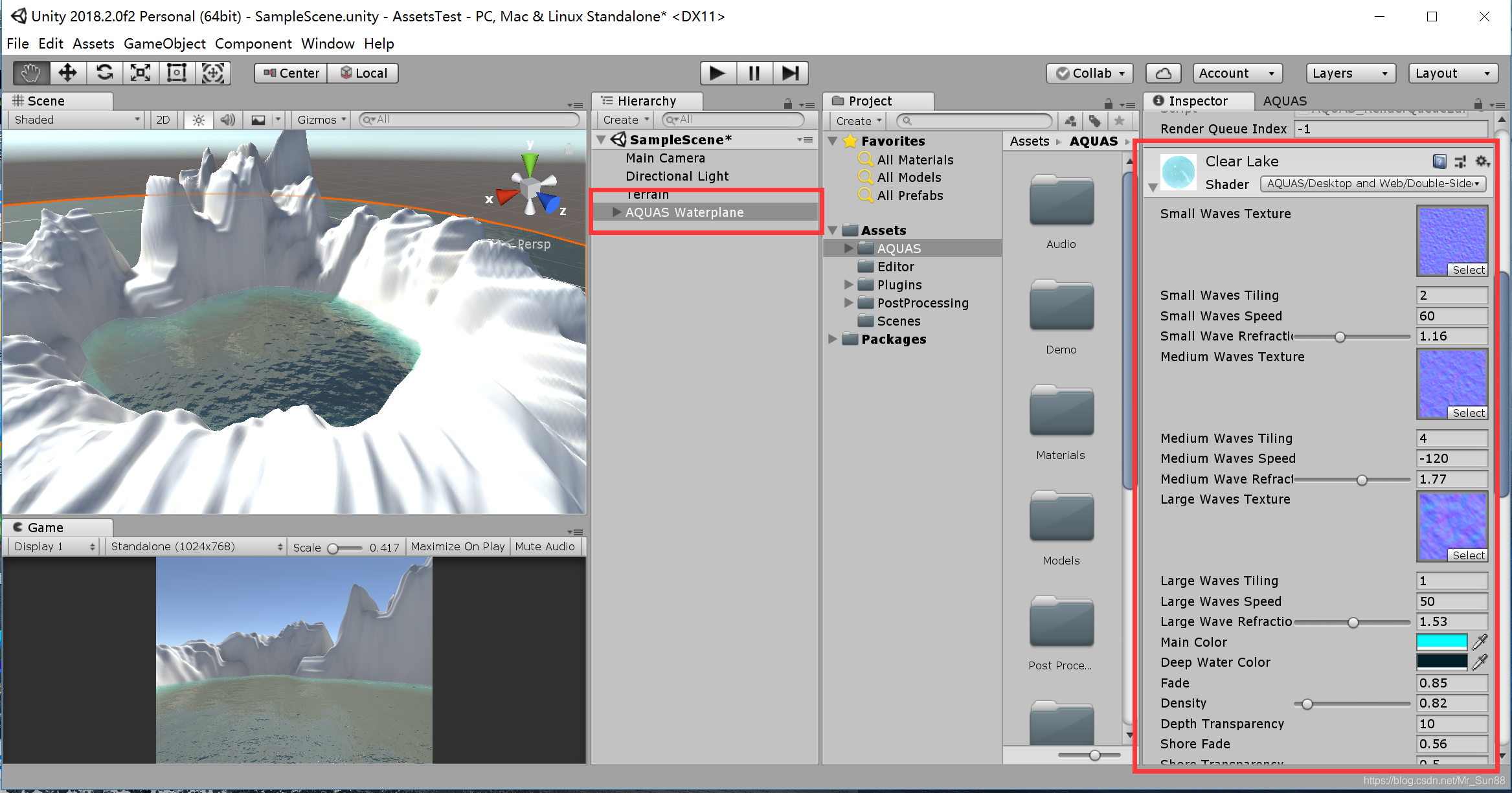Open Clear Lake material gear menu

click(1482, 161)
